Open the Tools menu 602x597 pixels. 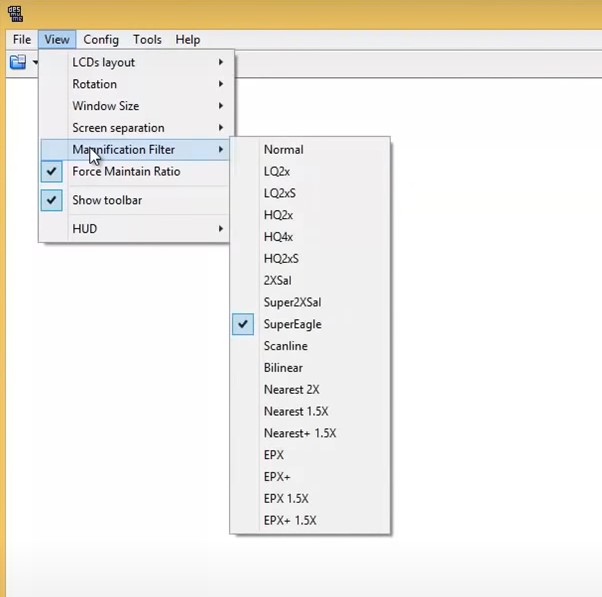click(x=147, y=40)
